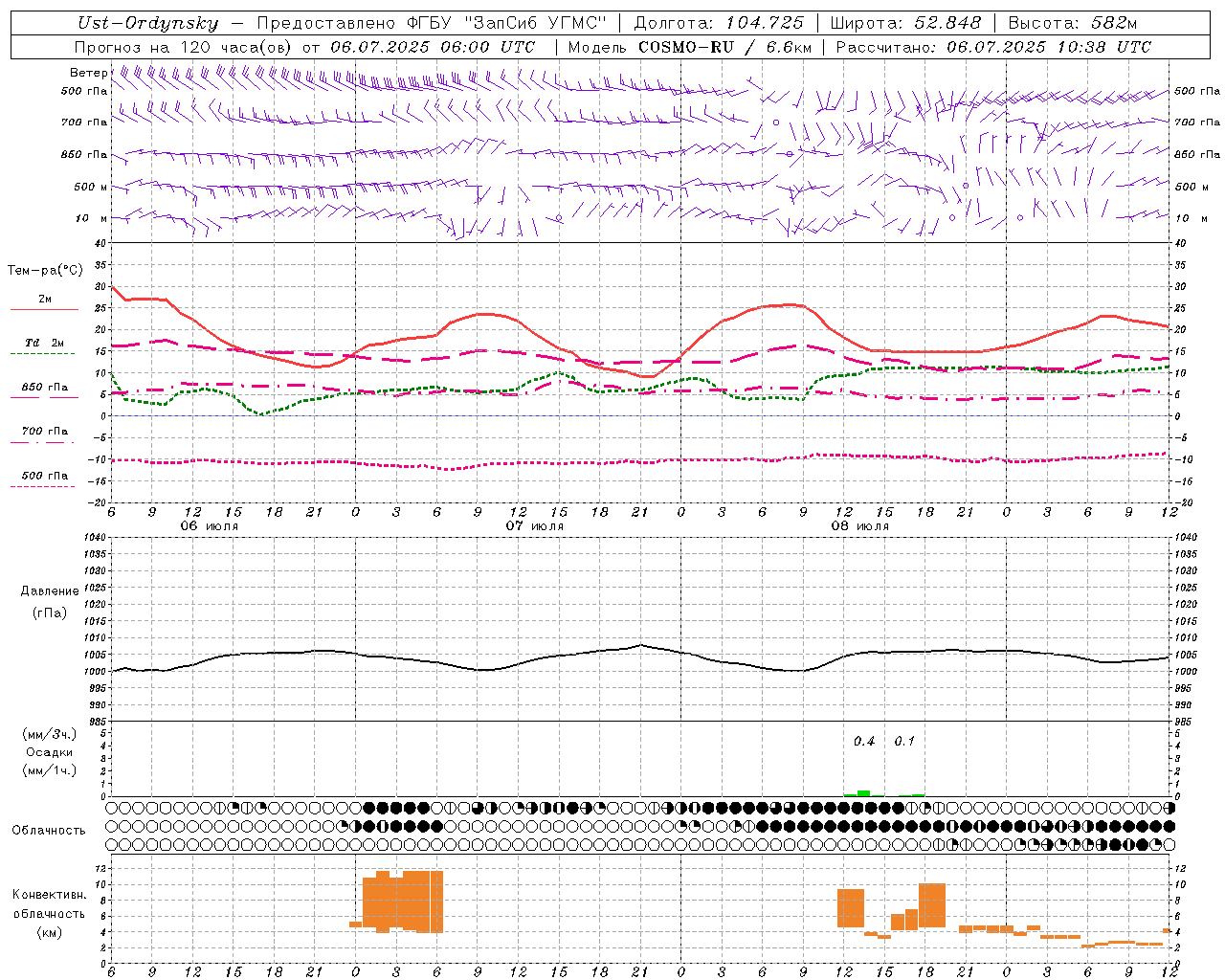Click the forecast start time 06.07.2025 06:00 UTC
The image size is (1225, 980).
(x=433, y=46)
